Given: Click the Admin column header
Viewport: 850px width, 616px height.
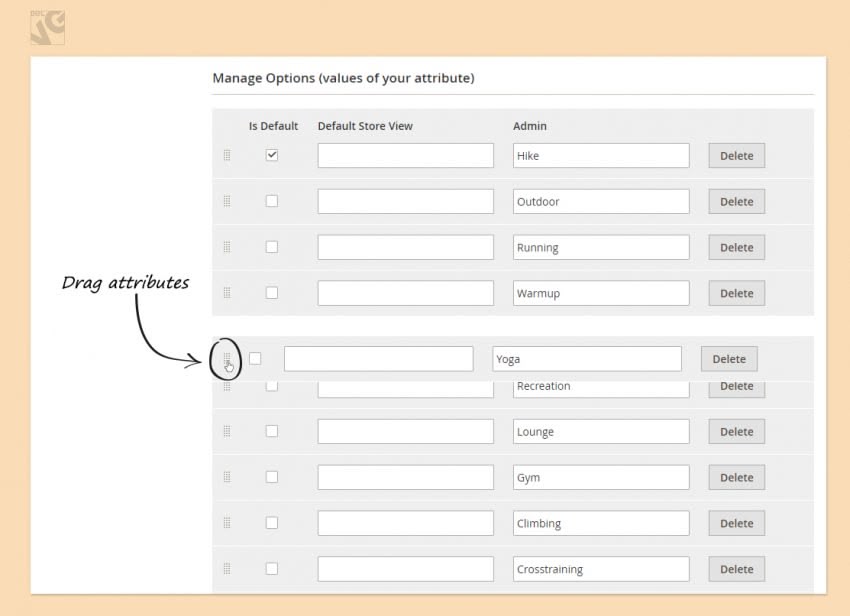Looking at the screenshot, I should (530, 126).
